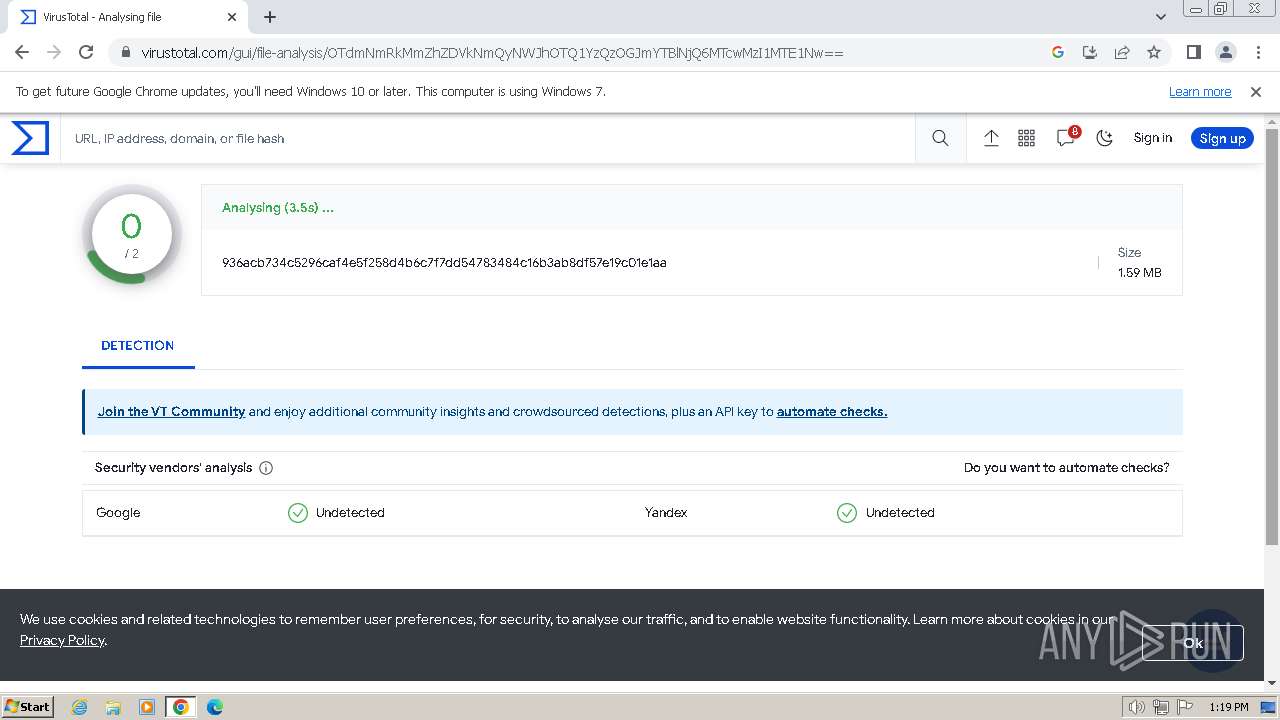The width and height of the screenshot is (1280, 720).
Task: Click the Yandex undetected checkmark icon
Action: (847, 513)
